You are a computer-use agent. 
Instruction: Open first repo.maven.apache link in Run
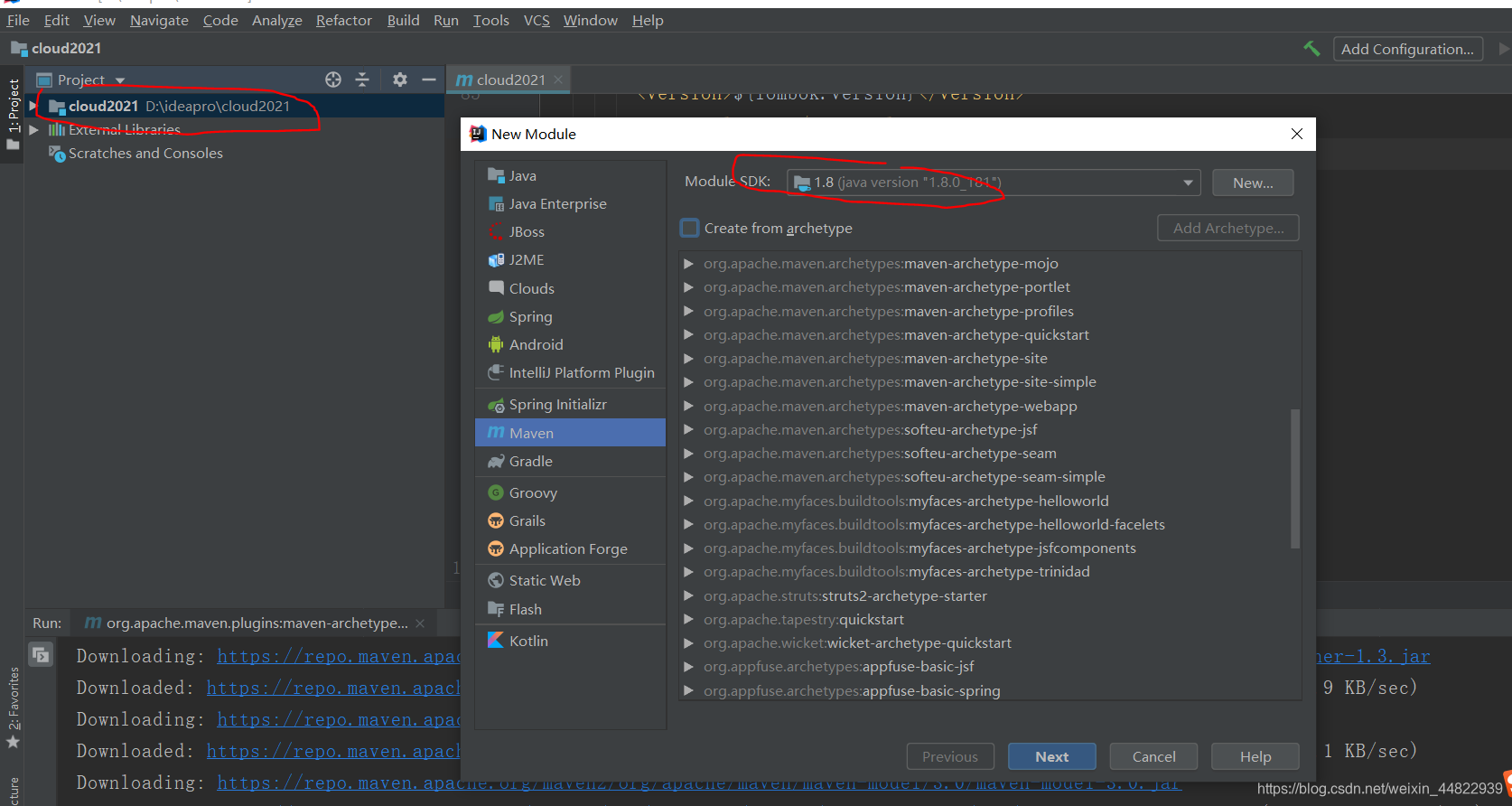pyautogui.click(x=339, y=656)
